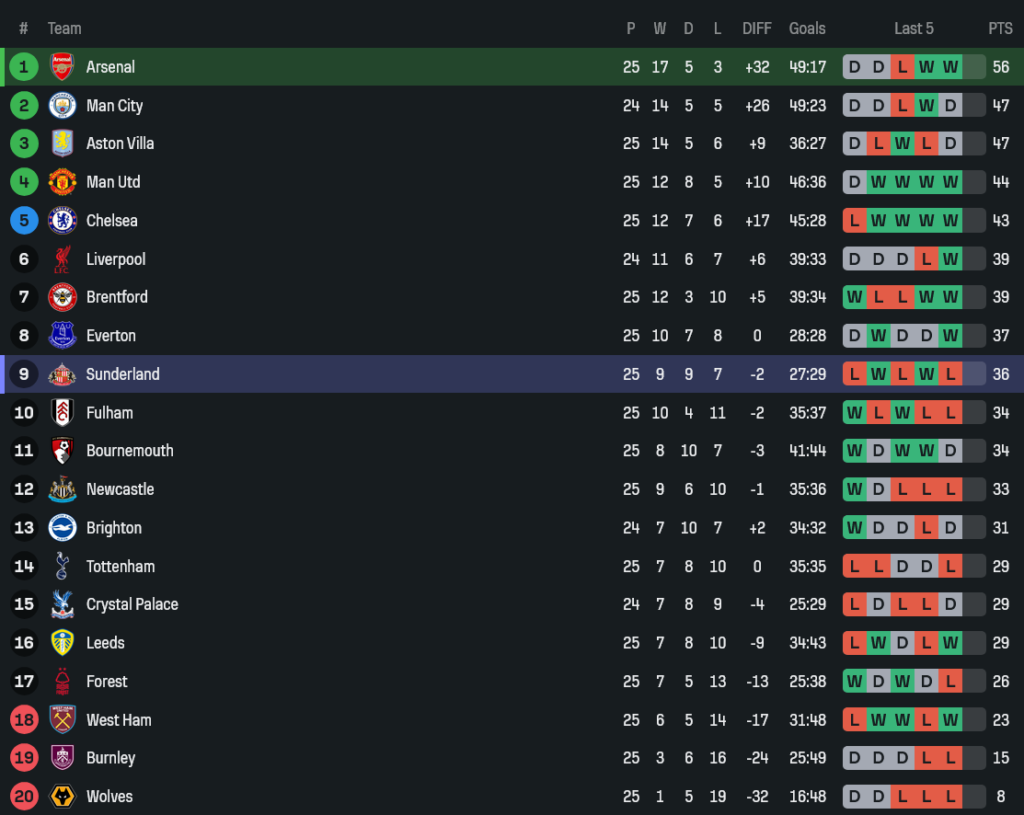This screenshot has height=815, width=1024.
Task: Click position badge 20 for Wolves
Action: pyautogui.click(x=24, y=796)
